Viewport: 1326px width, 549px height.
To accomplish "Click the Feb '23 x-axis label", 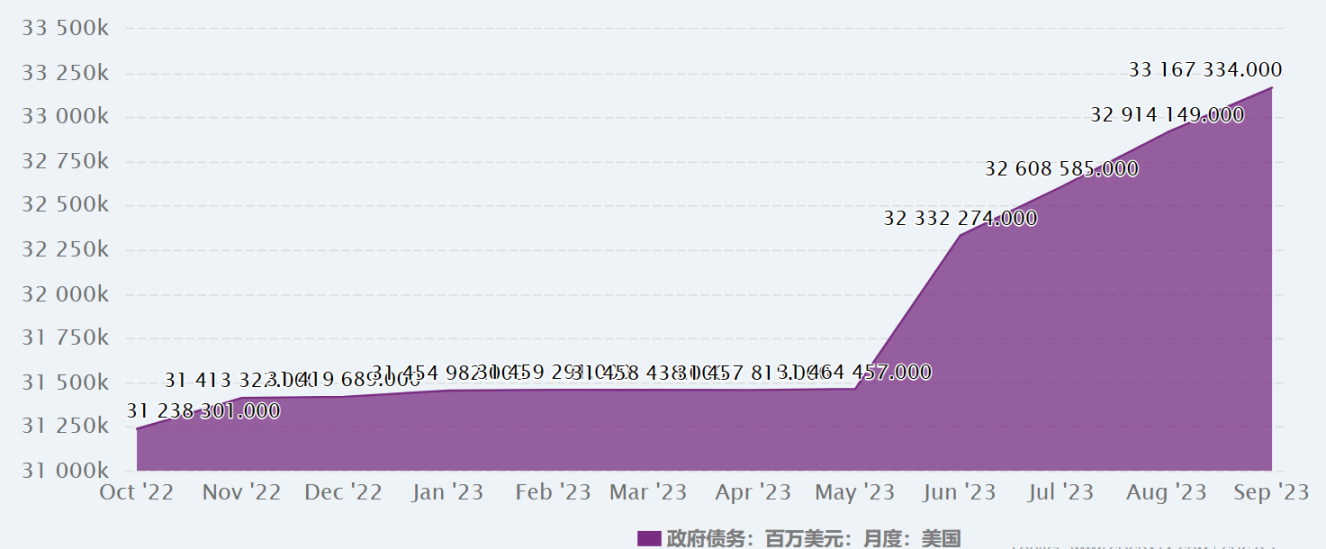I will [553, 492].
